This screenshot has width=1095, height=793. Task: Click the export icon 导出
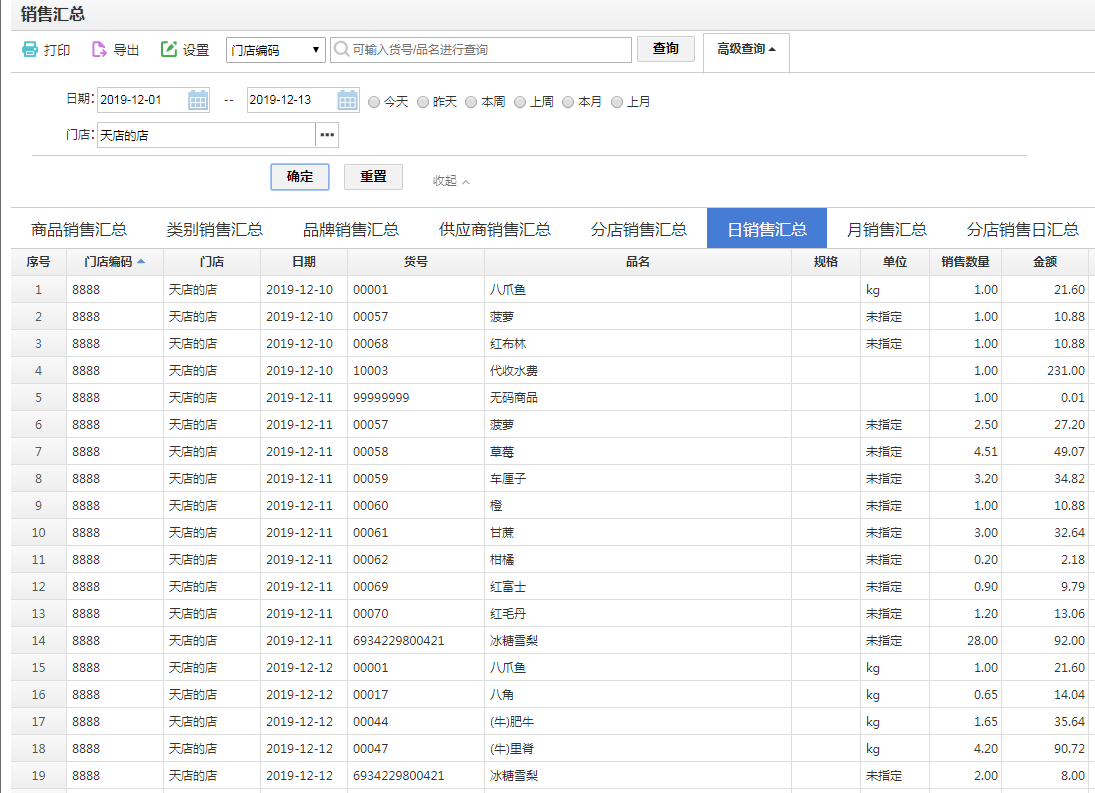click(x=99, y=49)
